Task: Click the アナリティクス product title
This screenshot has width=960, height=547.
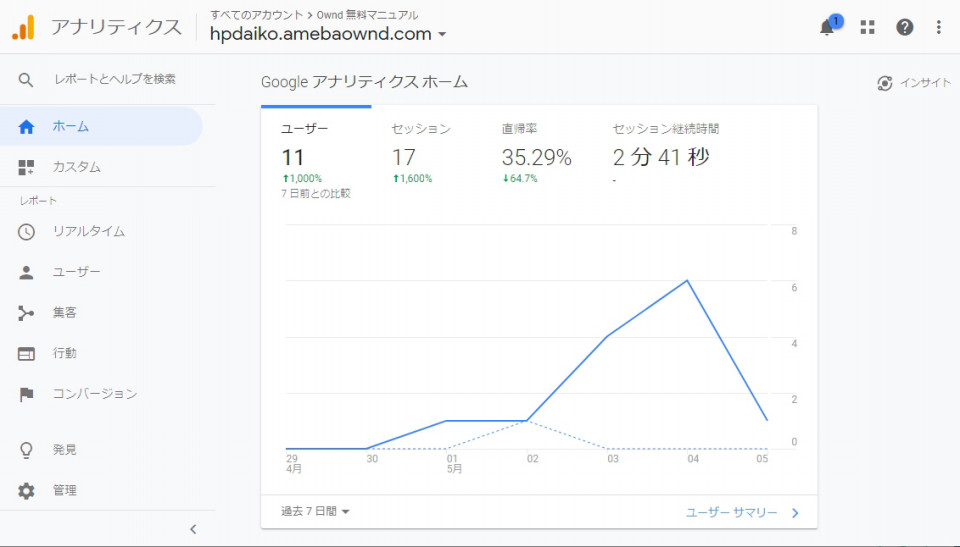Action: coord(116,27)
